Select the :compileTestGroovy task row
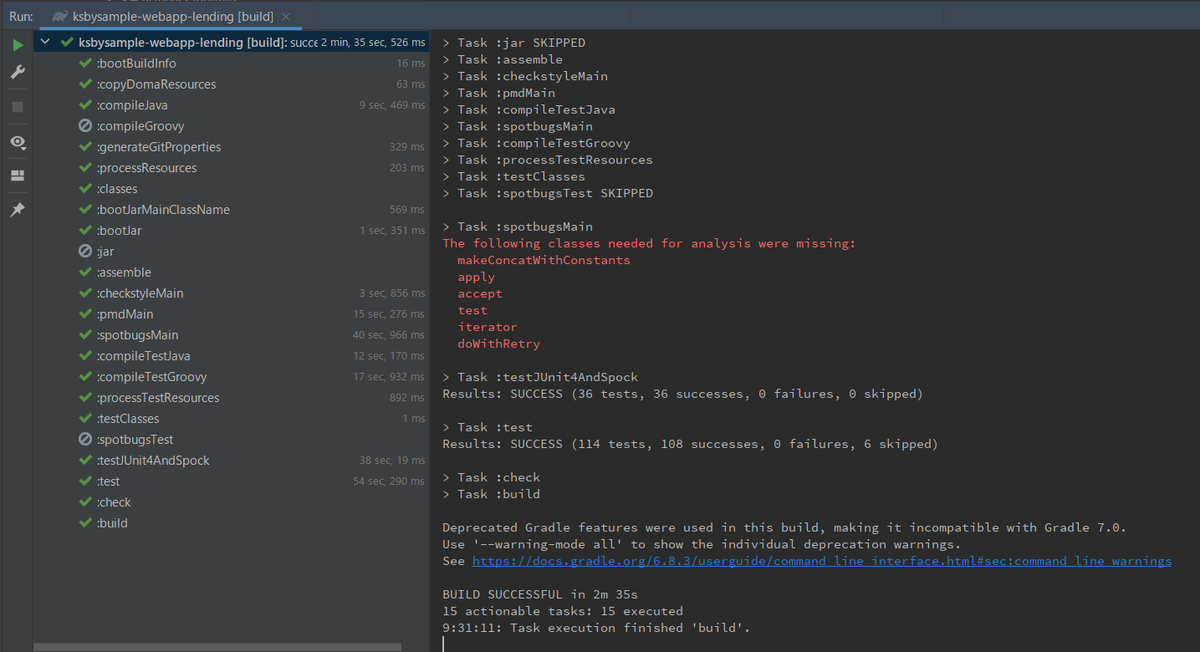 231,377
